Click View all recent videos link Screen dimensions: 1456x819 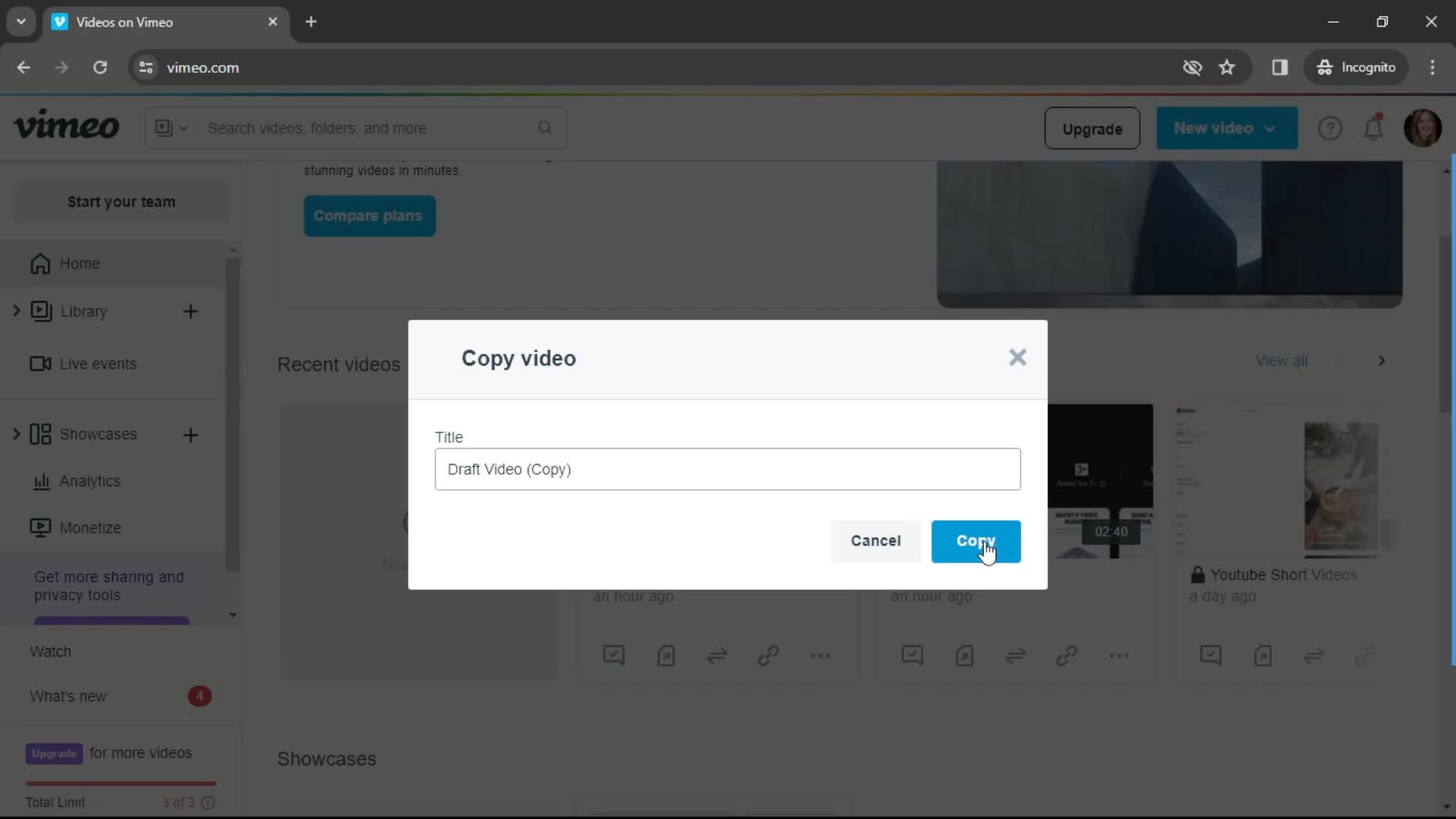tap(1281, 360)
